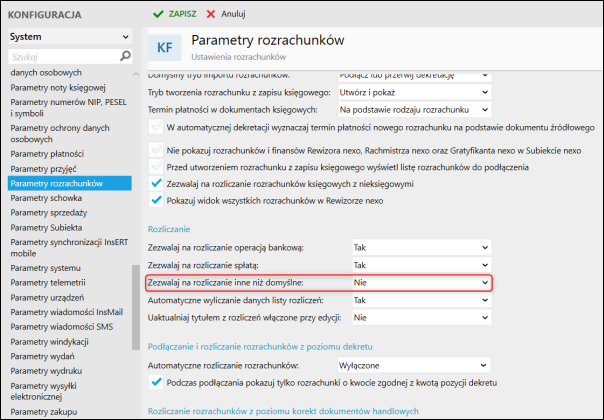Image resolution: width=604 pixels, height=420 pixels.
Task: Click the green ZAPISZ checkmark icon
Action: click(x=158, y=15)
